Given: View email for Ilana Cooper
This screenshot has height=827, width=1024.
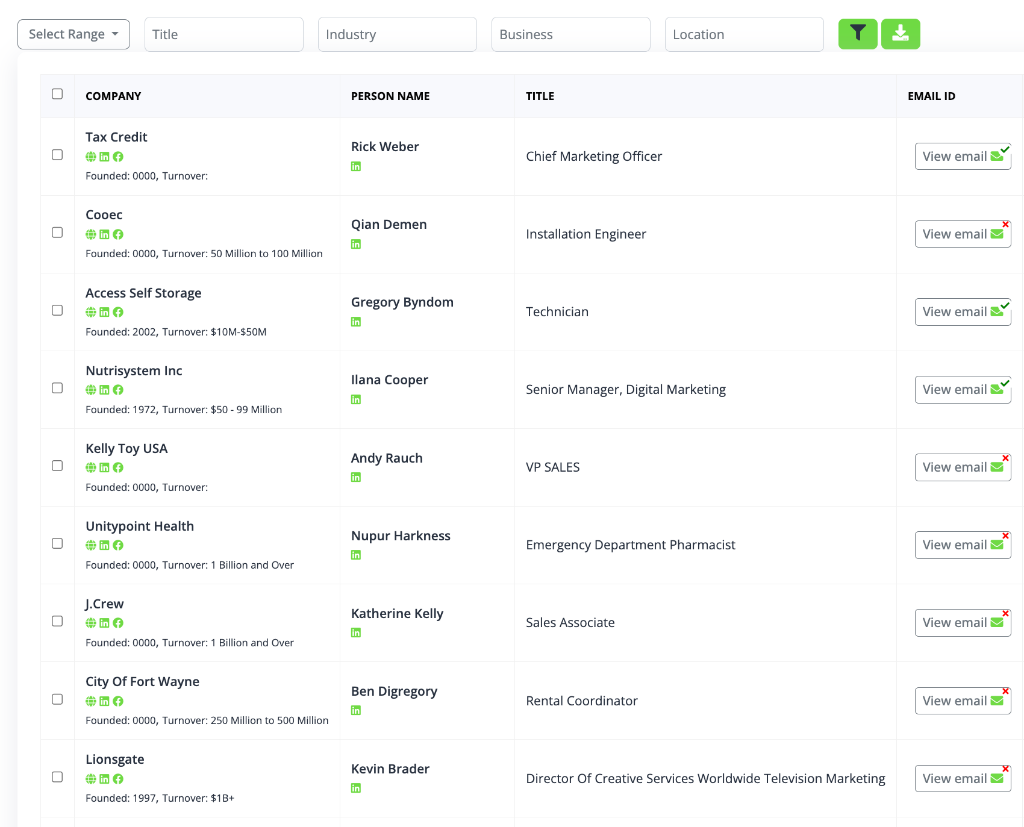Looking at the screenshot, I should click(x=963, y=390).
